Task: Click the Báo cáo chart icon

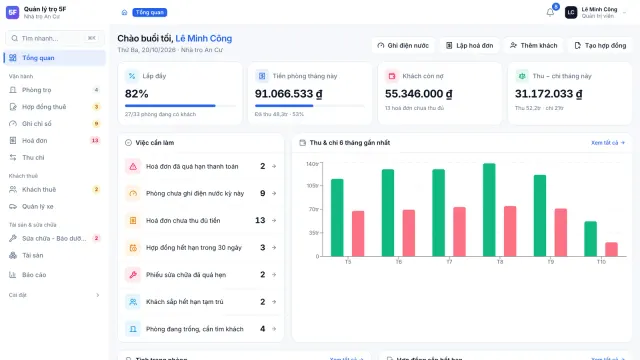Action: (x=13, y=275)
